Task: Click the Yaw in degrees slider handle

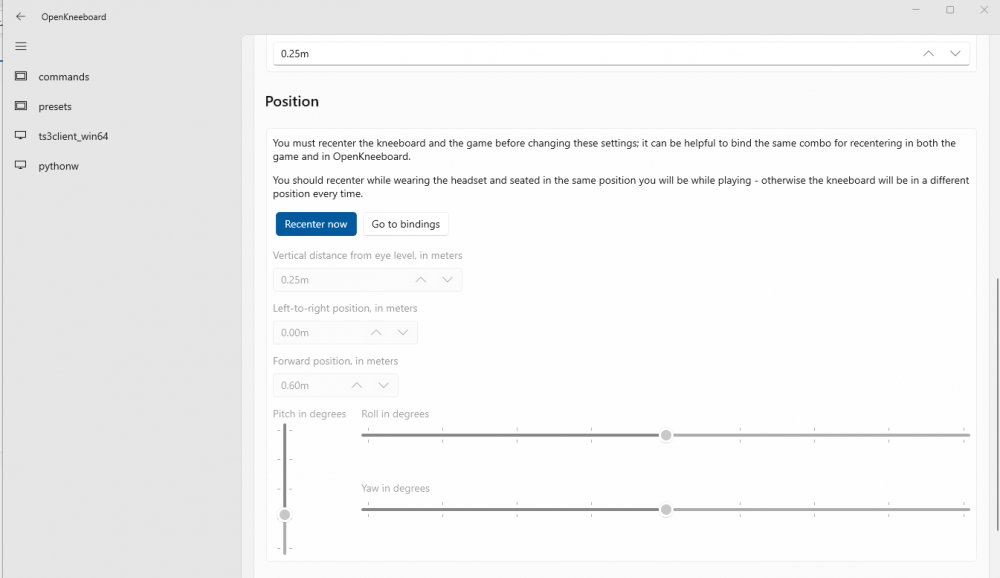Action: pyautogui.click(x=666, y=510)
